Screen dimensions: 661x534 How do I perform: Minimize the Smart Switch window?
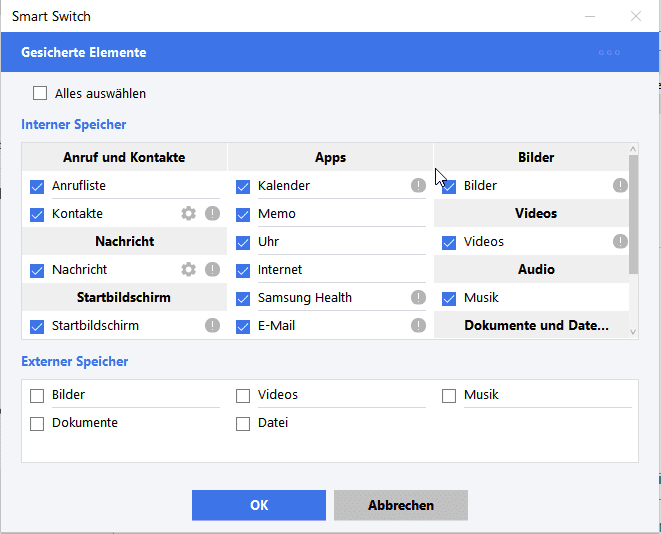[590, 16]
